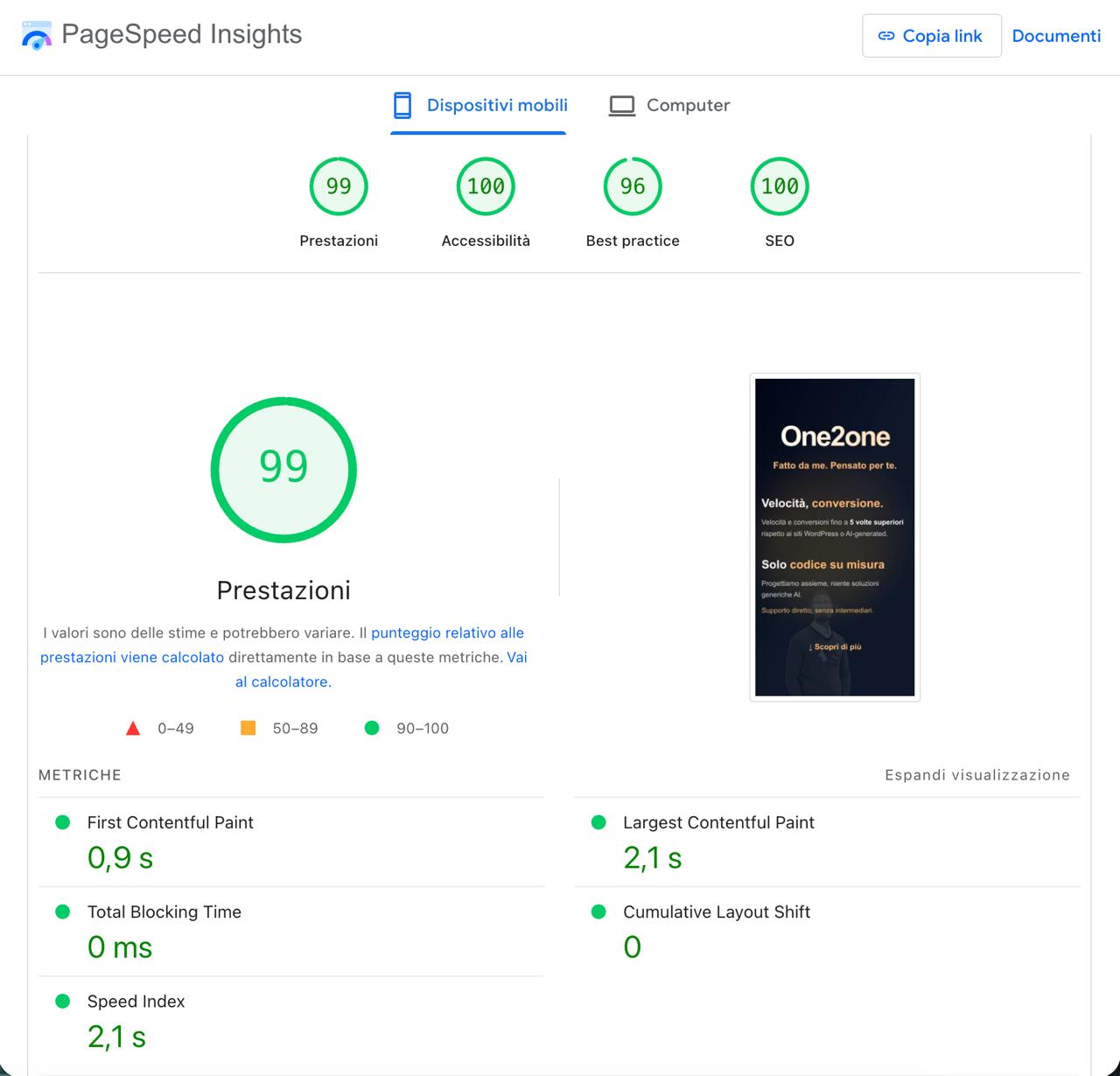This screenshot has width=1120, height=1076.
Task: Open the Documenti link
Action: [1056, 36]
